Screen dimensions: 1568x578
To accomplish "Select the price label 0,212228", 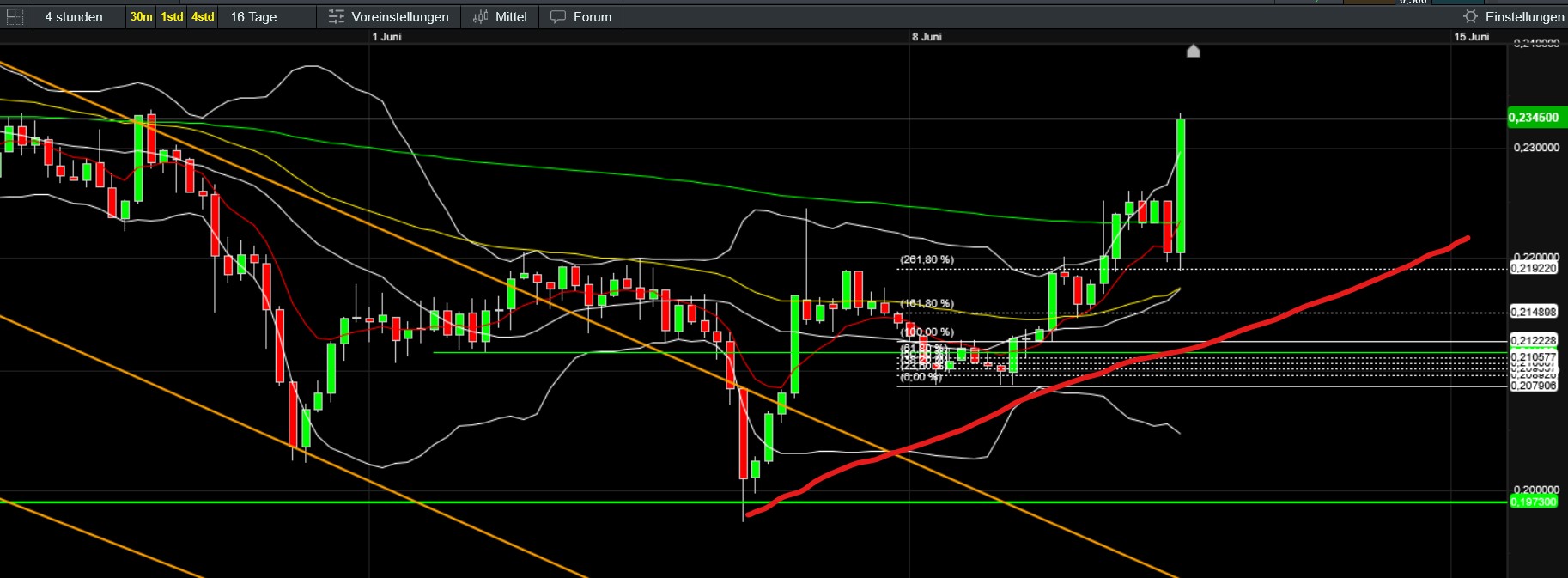I will click(x=1534, y=341).
